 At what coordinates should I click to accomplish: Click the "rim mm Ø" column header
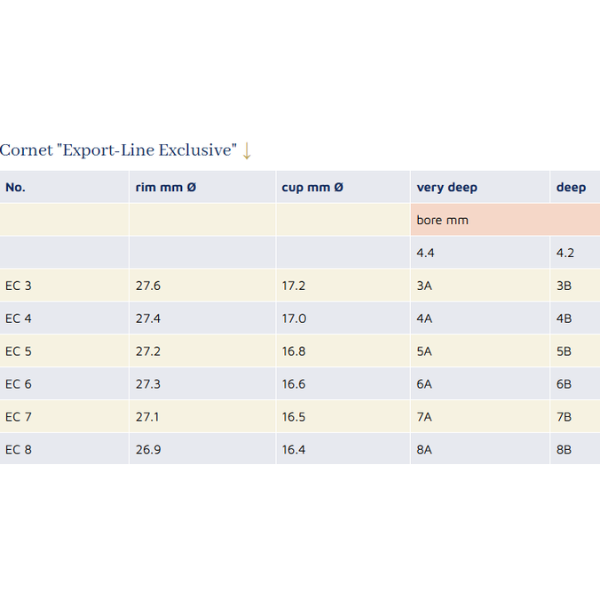coord(165,187)
